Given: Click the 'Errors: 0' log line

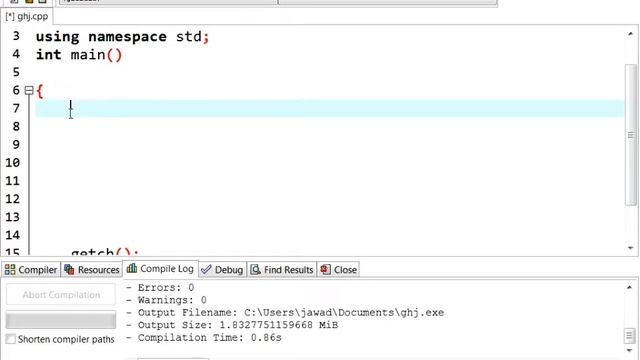Looking at the screenshot, I should coord(160,288).
